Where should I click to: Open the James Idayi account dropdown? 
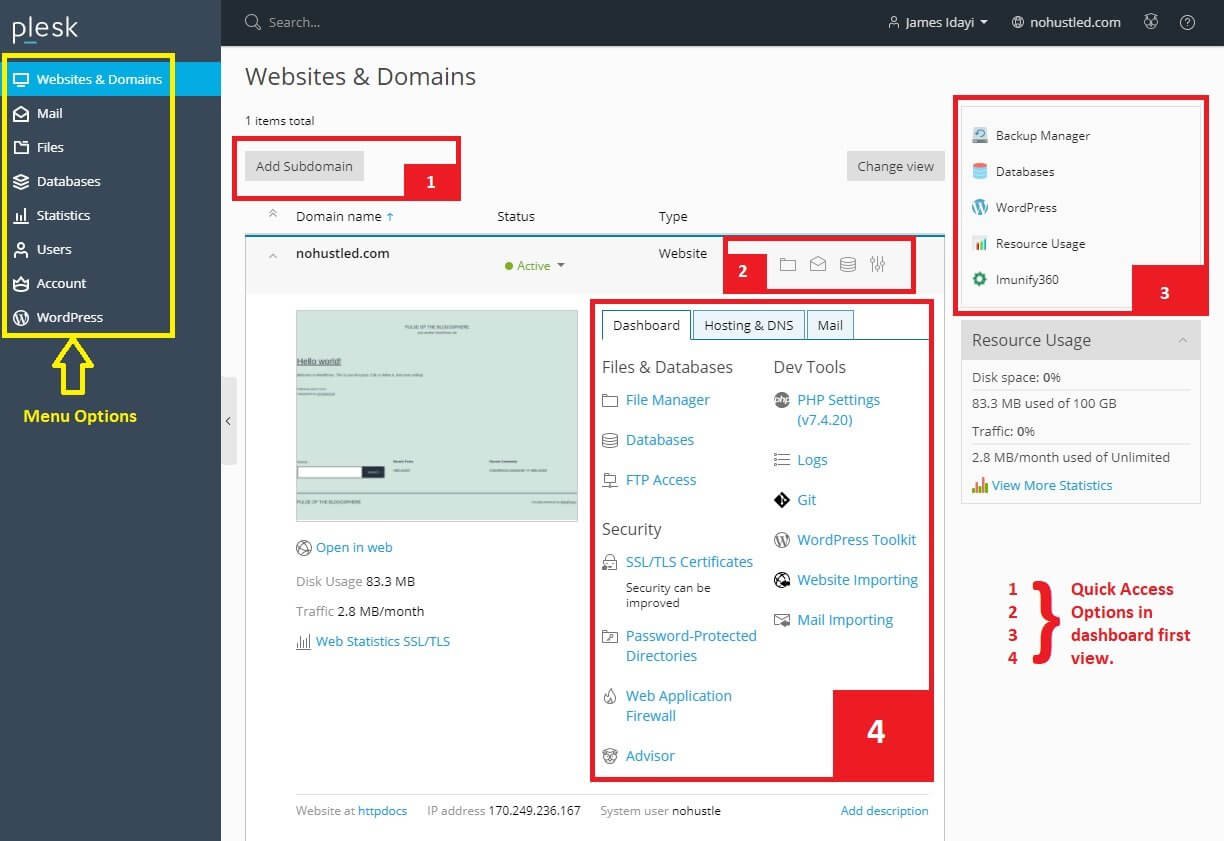click(938, 22)
